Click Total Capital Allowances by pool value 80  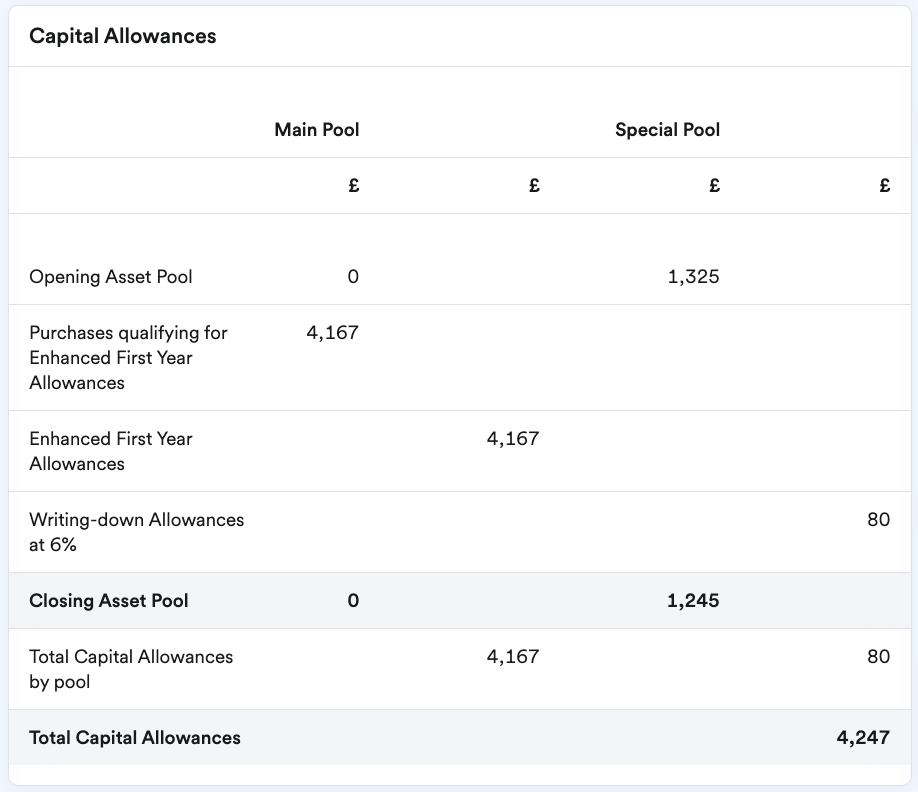point(878,656)
